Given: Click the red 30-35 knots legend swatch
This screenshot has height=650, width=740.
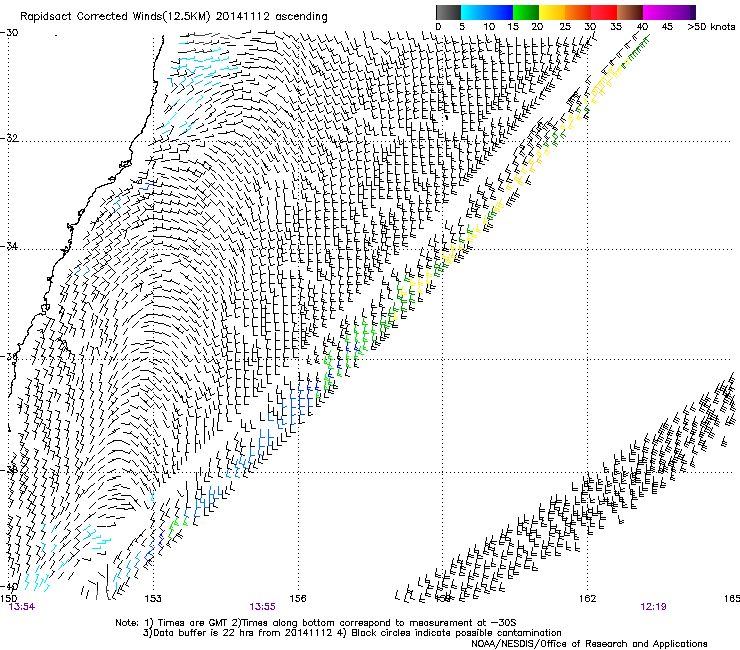Looking at the screenshot, I should click(604, 12).
